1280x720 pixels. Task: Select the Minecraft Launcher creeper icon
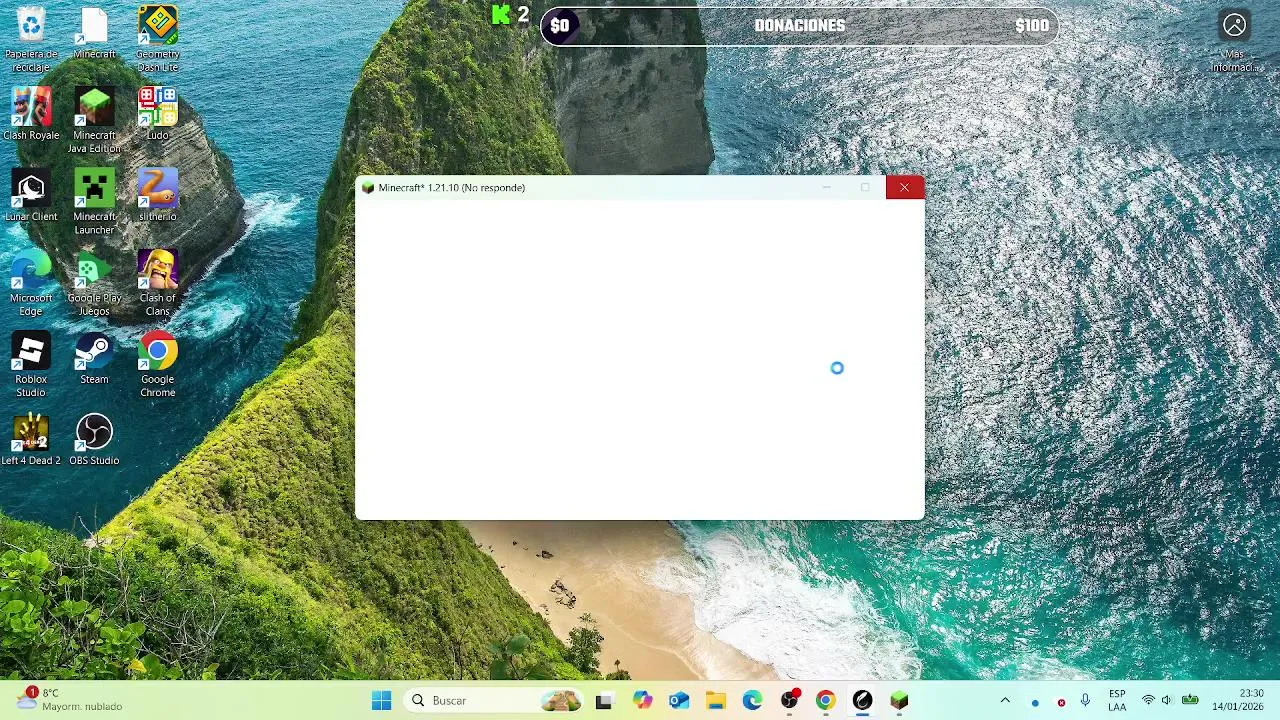[x=94, y=202]
